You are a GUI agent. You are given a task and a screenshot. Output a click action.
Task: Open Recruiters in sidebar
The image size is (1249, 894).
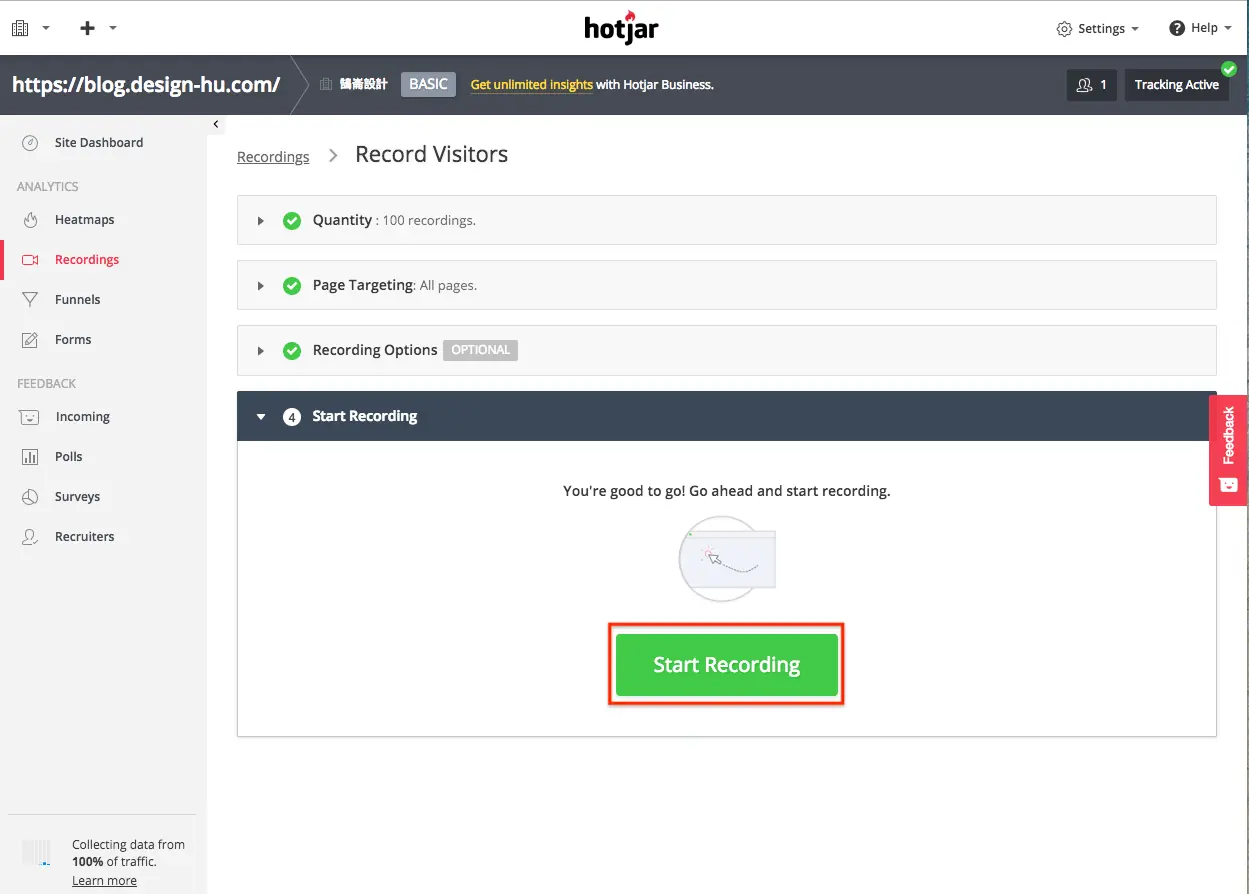click(x=85, y=537)
